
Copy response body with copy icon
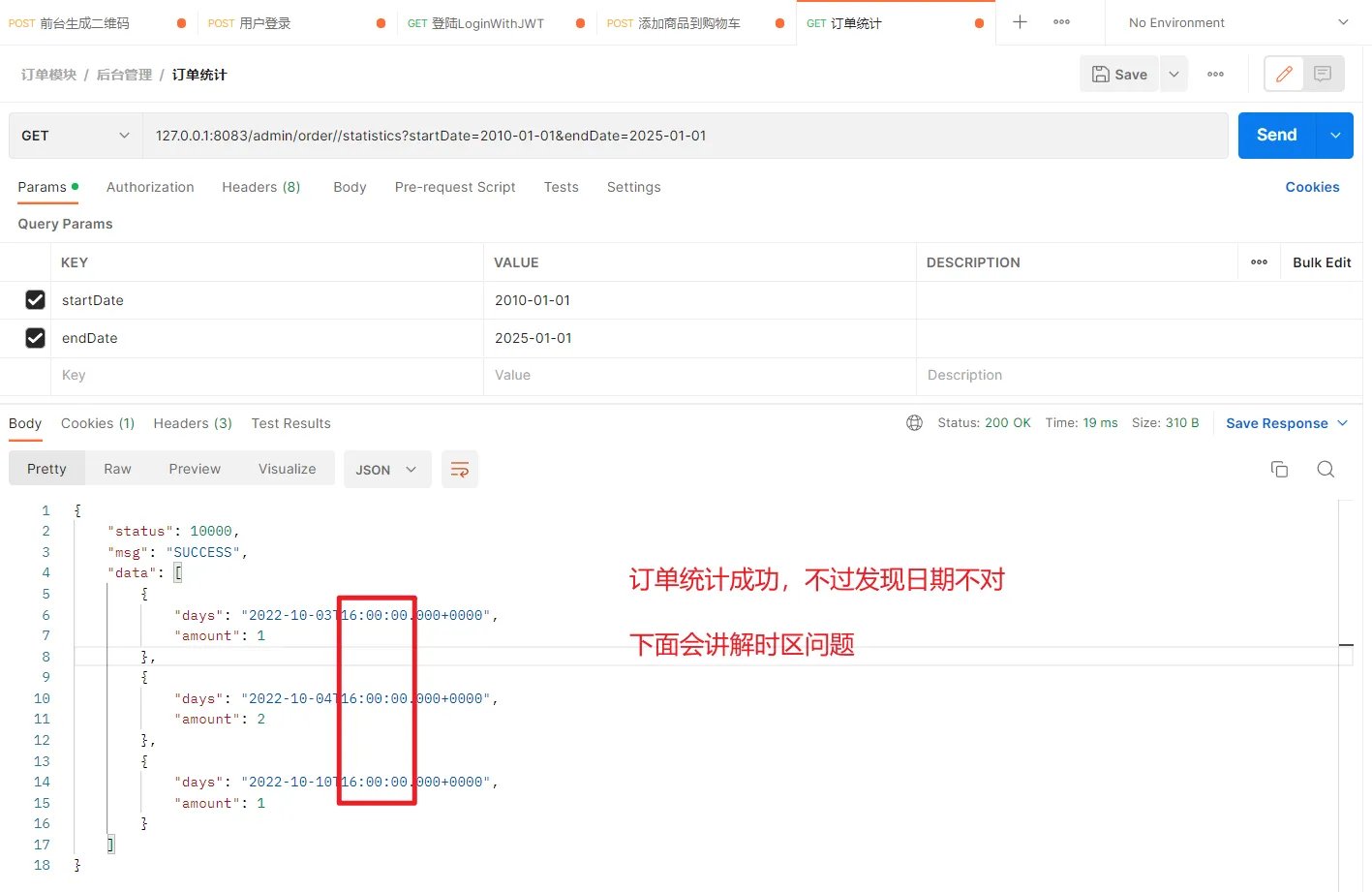coord(1279,470)
